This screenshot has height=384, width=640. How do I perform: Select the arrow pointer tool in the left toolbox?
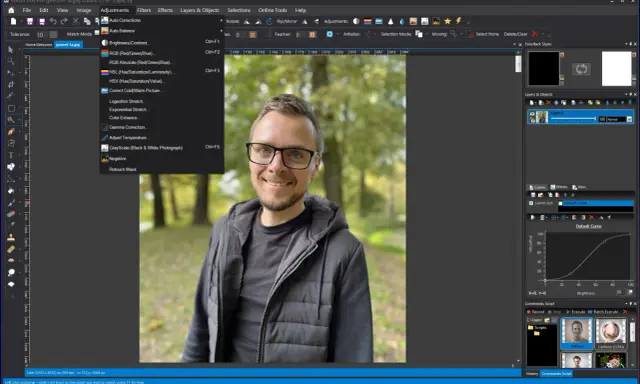point(11,50)
